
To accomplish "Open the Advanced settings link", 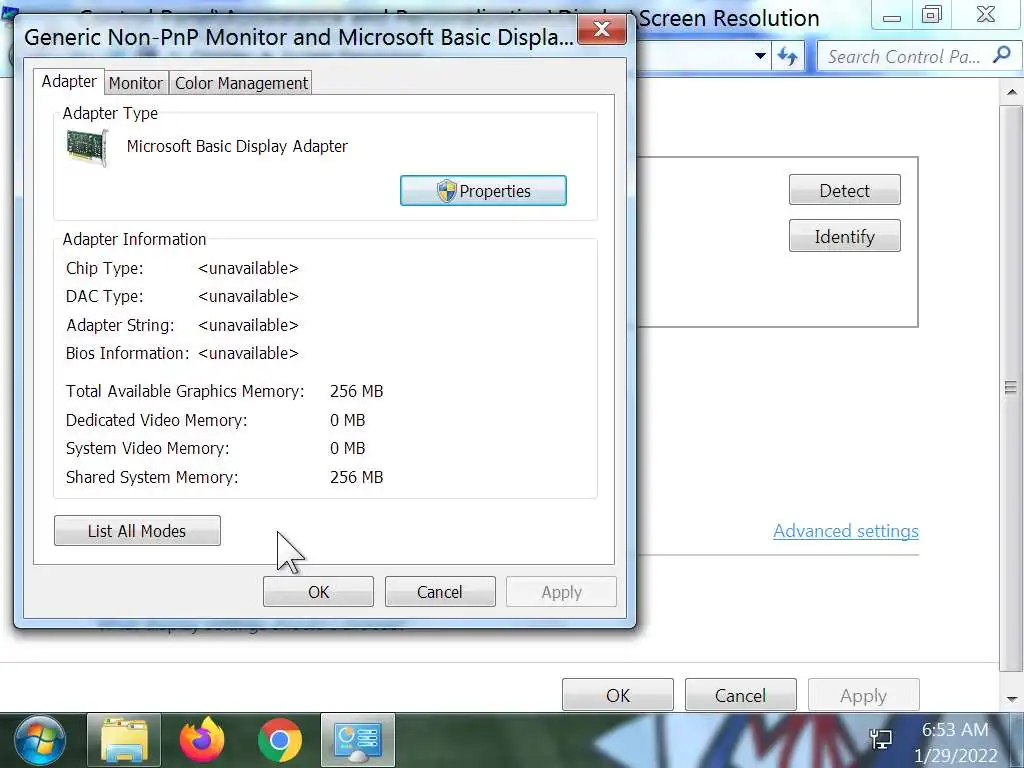I will pos(846,531).
